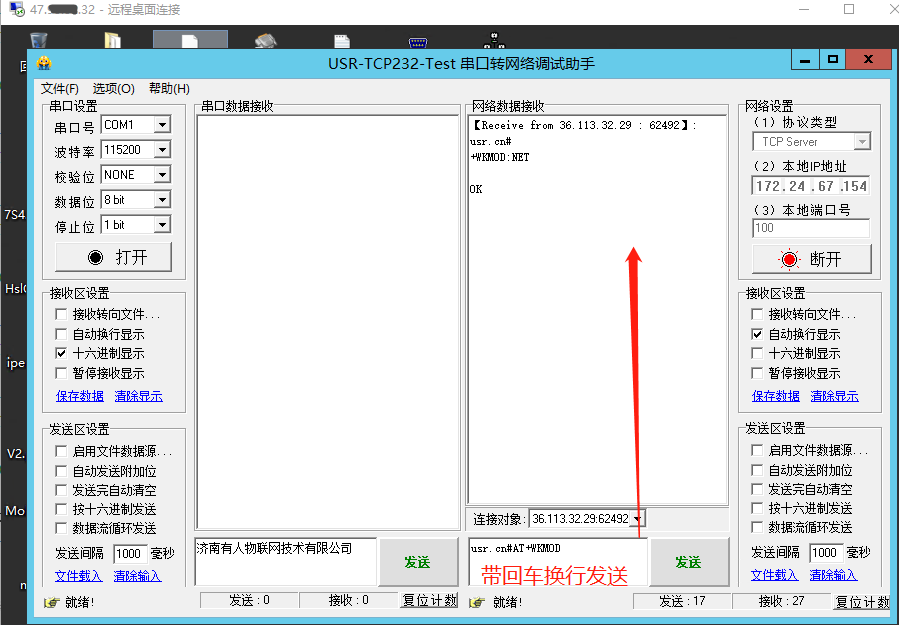Click serial side 发送 button
The image size is (899, 625).
pyautogui.click(x=419, y=562)
